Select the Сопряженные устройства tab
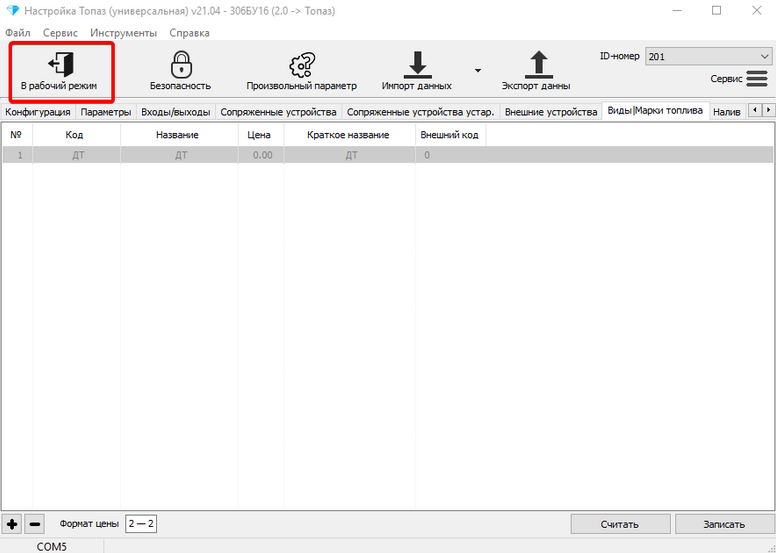 click(278, 112)
